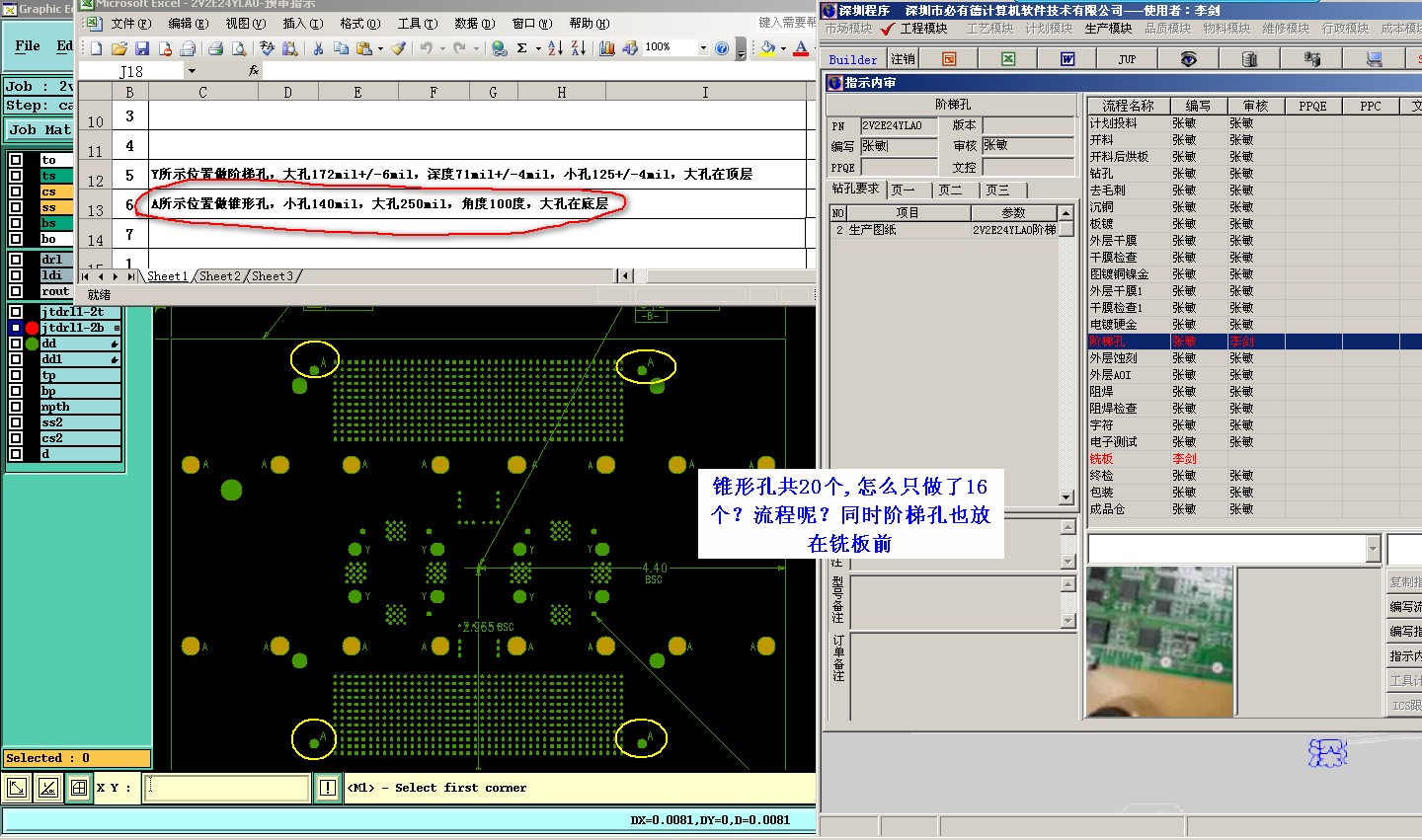The width and height of the screenshot is (1422, 840).
Task: Select the 生产模块 module menu
Action: pyautogui.click(x=1108, y=29)
